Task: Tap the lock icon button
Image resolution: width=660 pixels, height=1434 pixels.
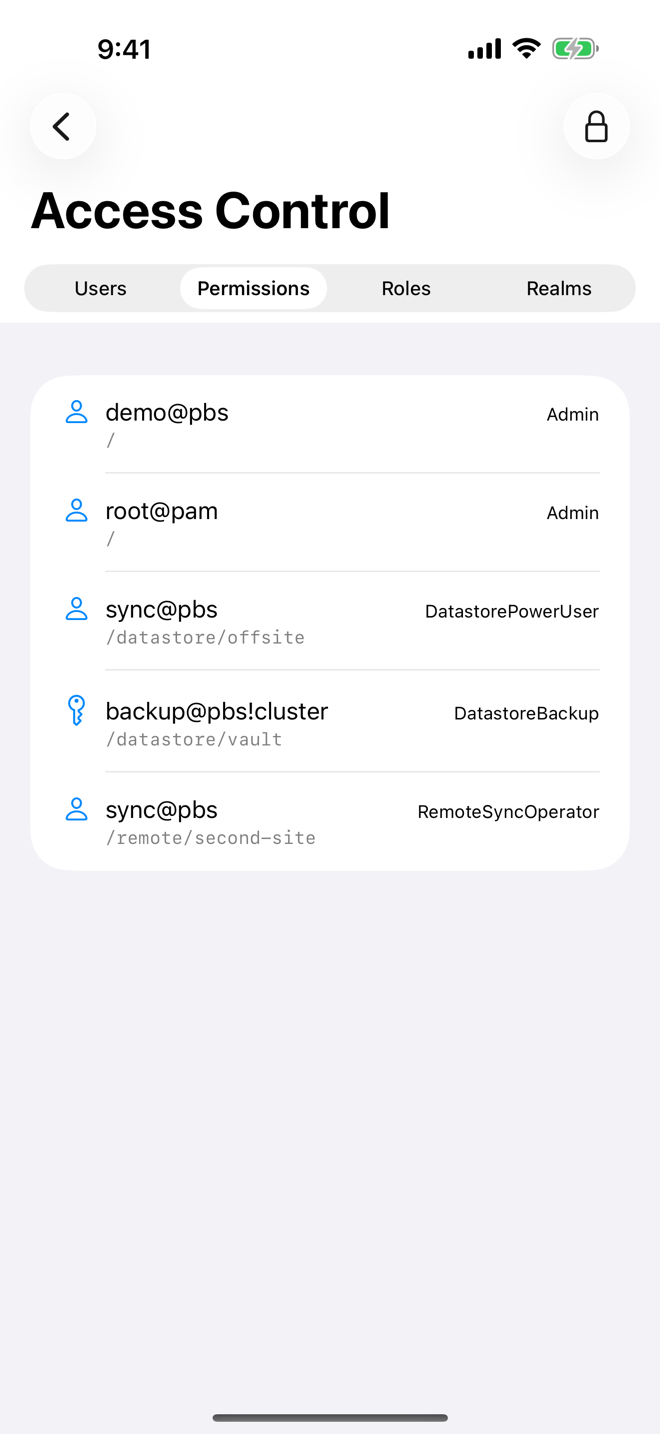Action: click(x=596, y=126)
